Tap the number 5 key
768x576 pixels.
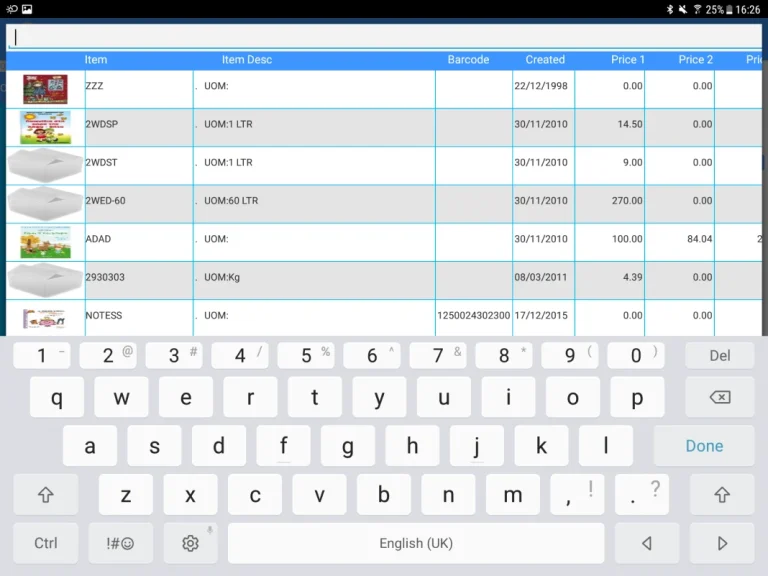(x=306, y=356)
